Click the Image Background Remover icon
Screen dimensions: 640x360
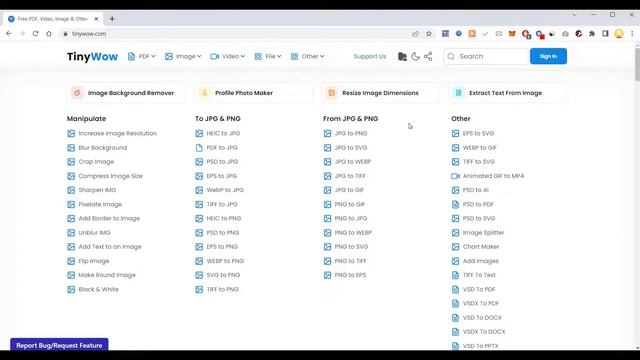click(77, 93)
